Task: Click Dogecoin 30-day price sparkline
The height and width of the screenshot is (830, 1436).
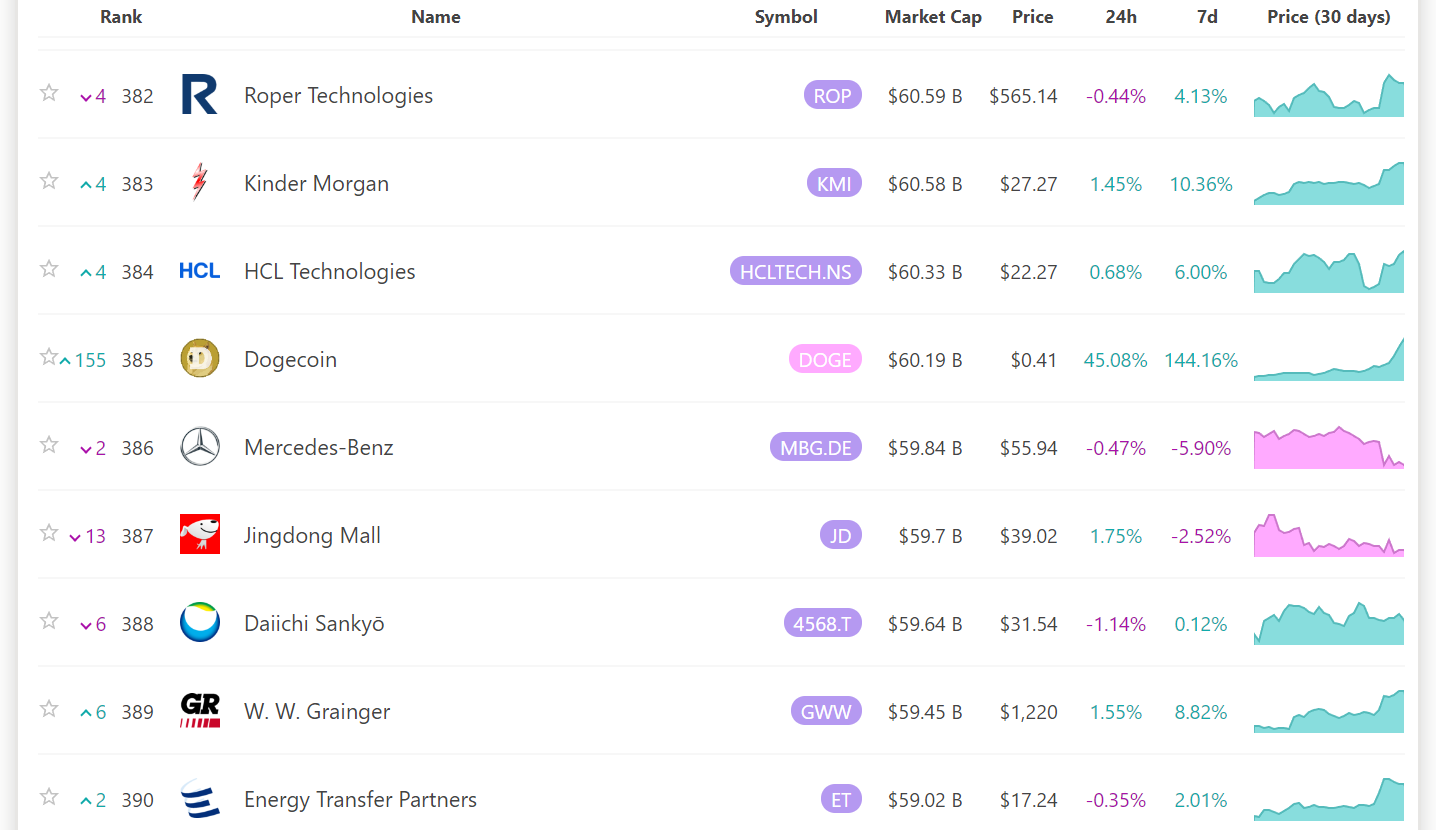Action: coord(1329,359)
